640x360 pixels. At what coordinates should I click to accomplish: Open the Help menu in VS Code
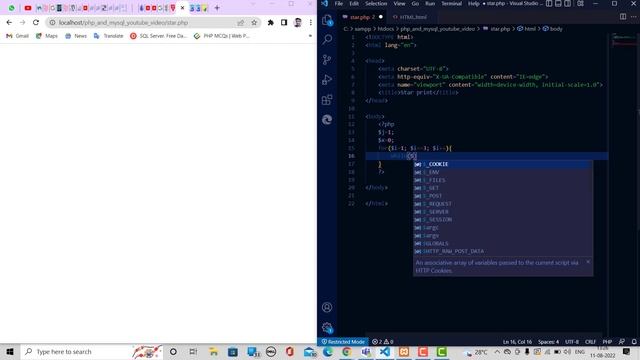[473, 4]
